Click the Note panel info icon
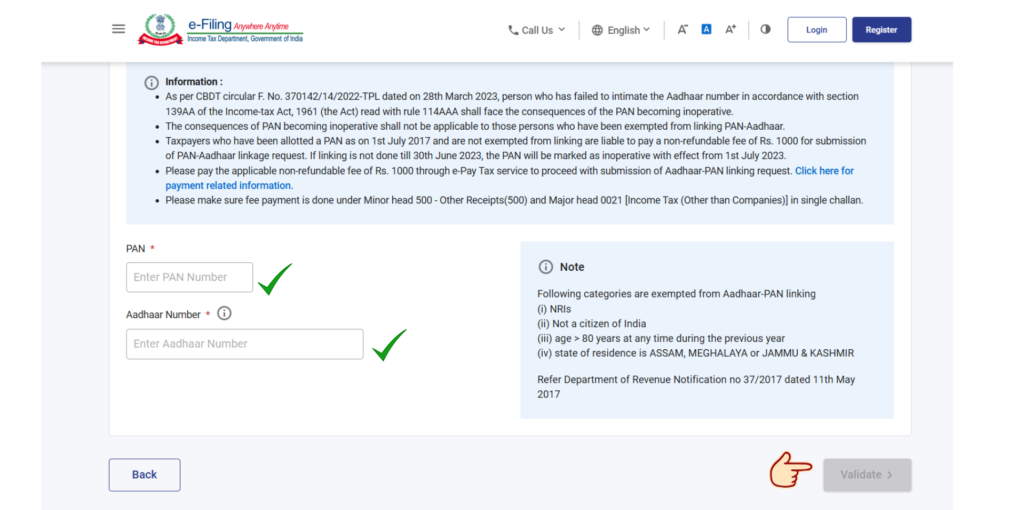The image size is (1024, 510). [x=545, y=267]
